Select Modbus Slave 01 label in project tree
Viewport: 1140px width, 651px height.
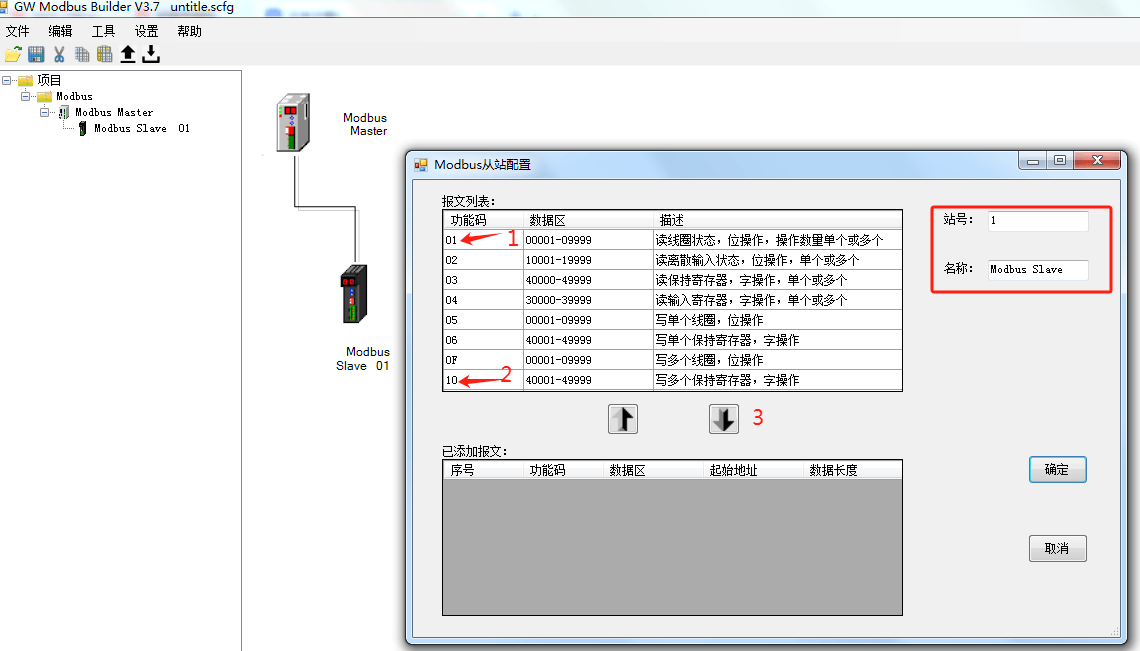point(142,128)
